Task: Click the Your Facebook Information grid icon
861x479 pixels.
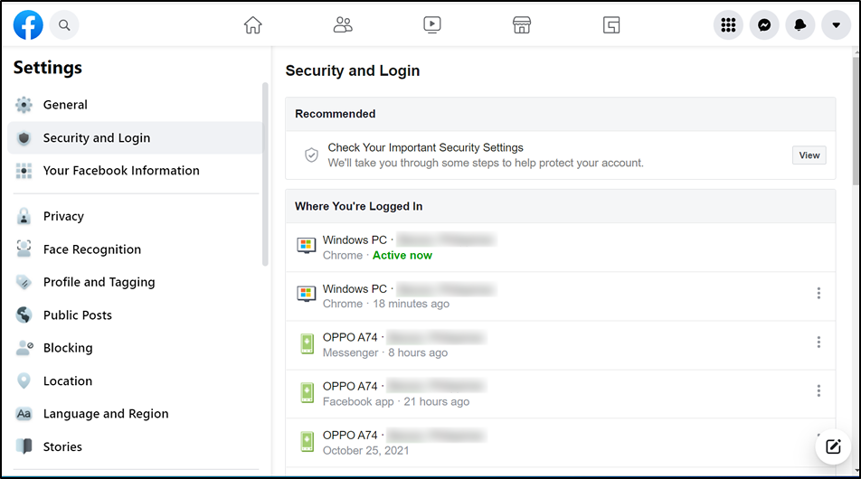Action: pos(24,171)
